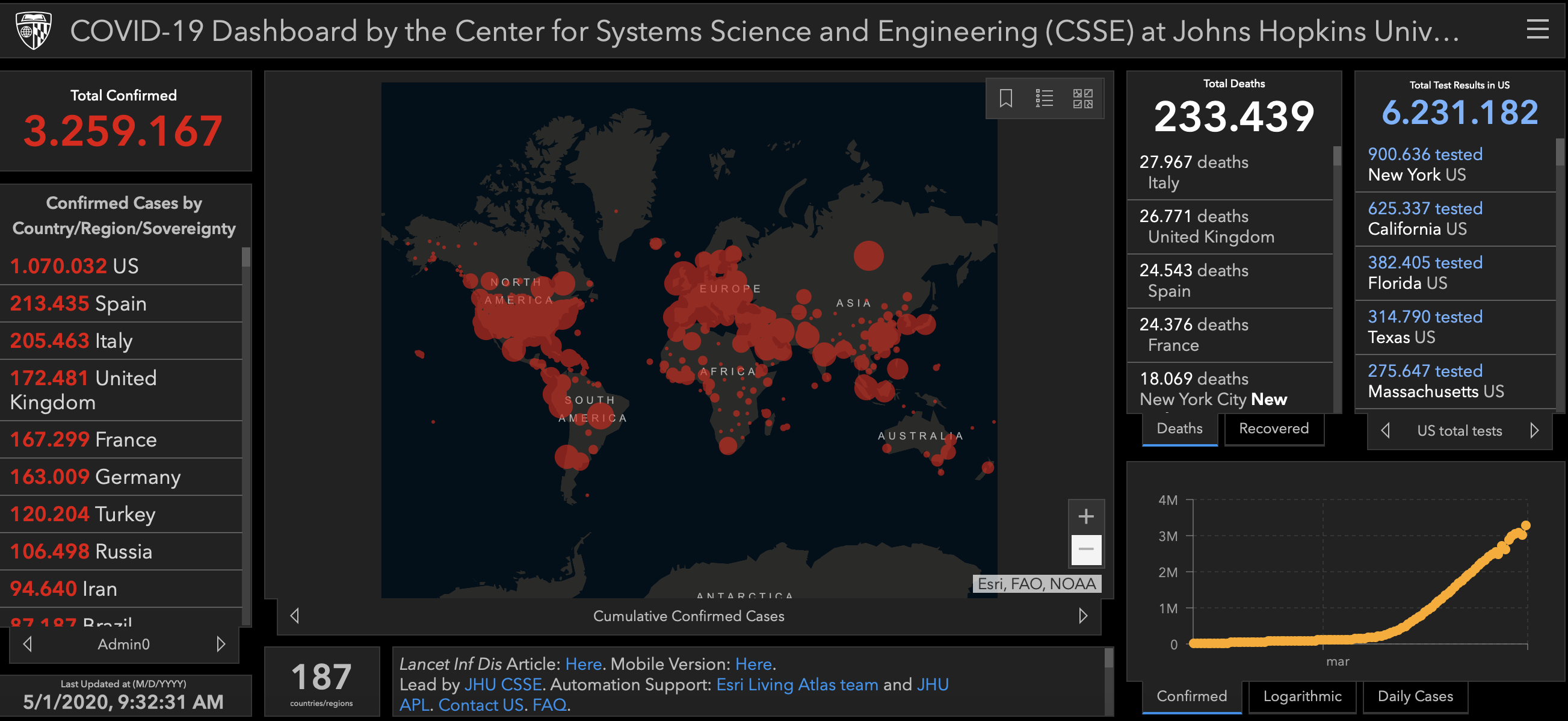Go to the level before Admin0 with the left arrow
The width and height of the screenshot is (1568, 721).
pyautogui.click(x=28, y=643)
